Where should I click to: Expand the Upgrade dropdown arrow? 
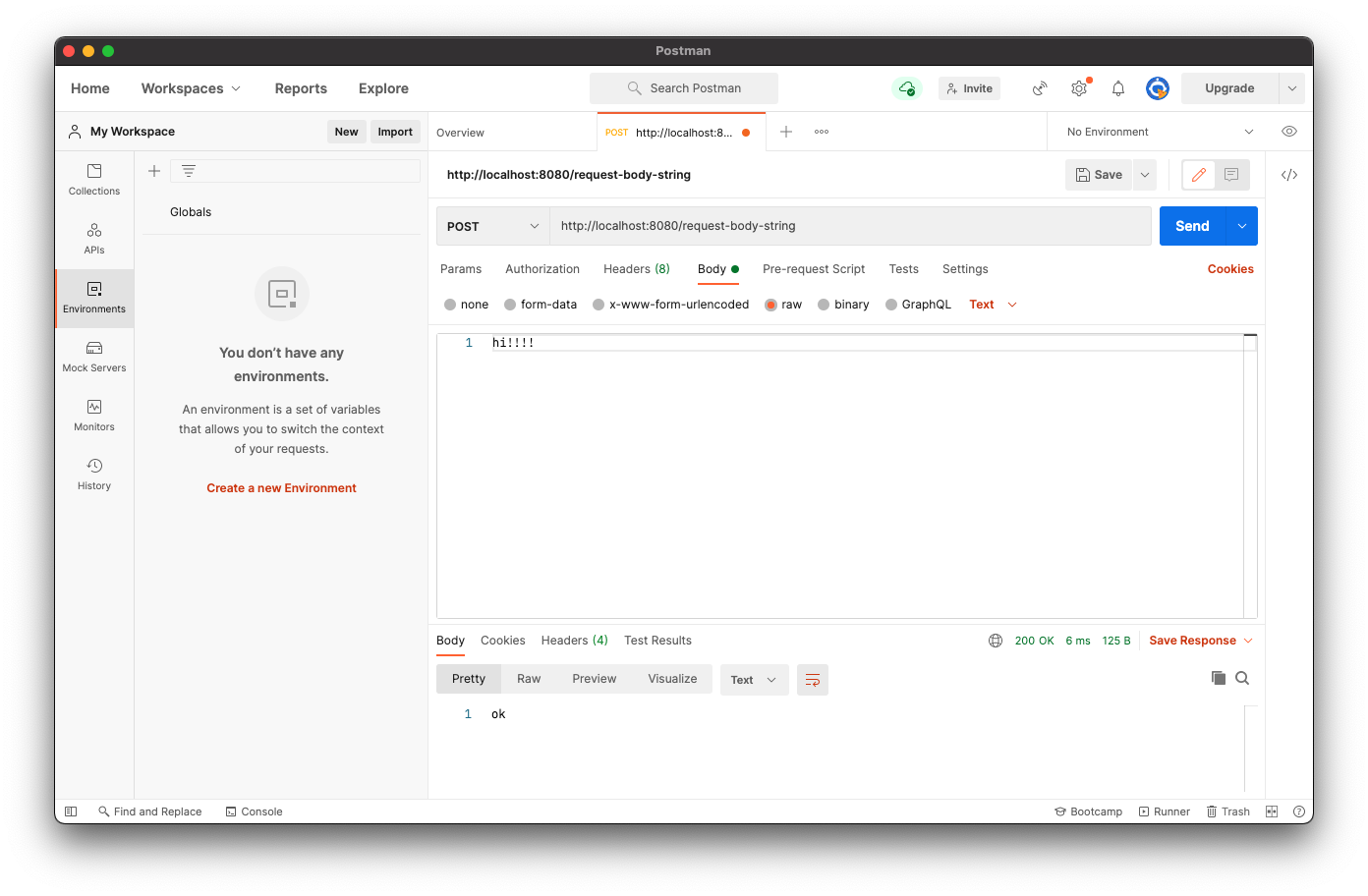[1292, 88]
